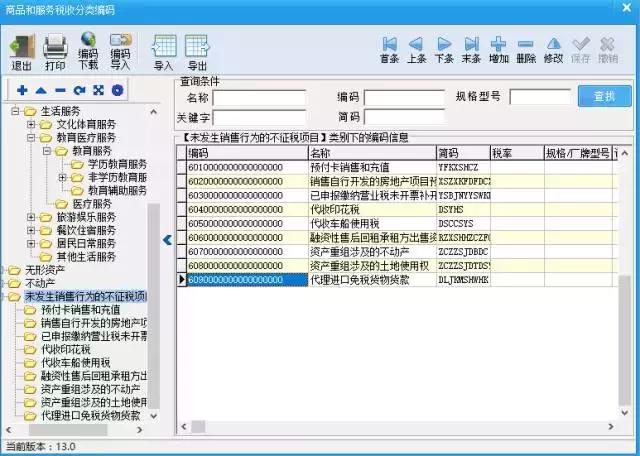This screenshot has height=456, width=640.
Task: Click the 规格型号 input field
Action: (540, 97)
